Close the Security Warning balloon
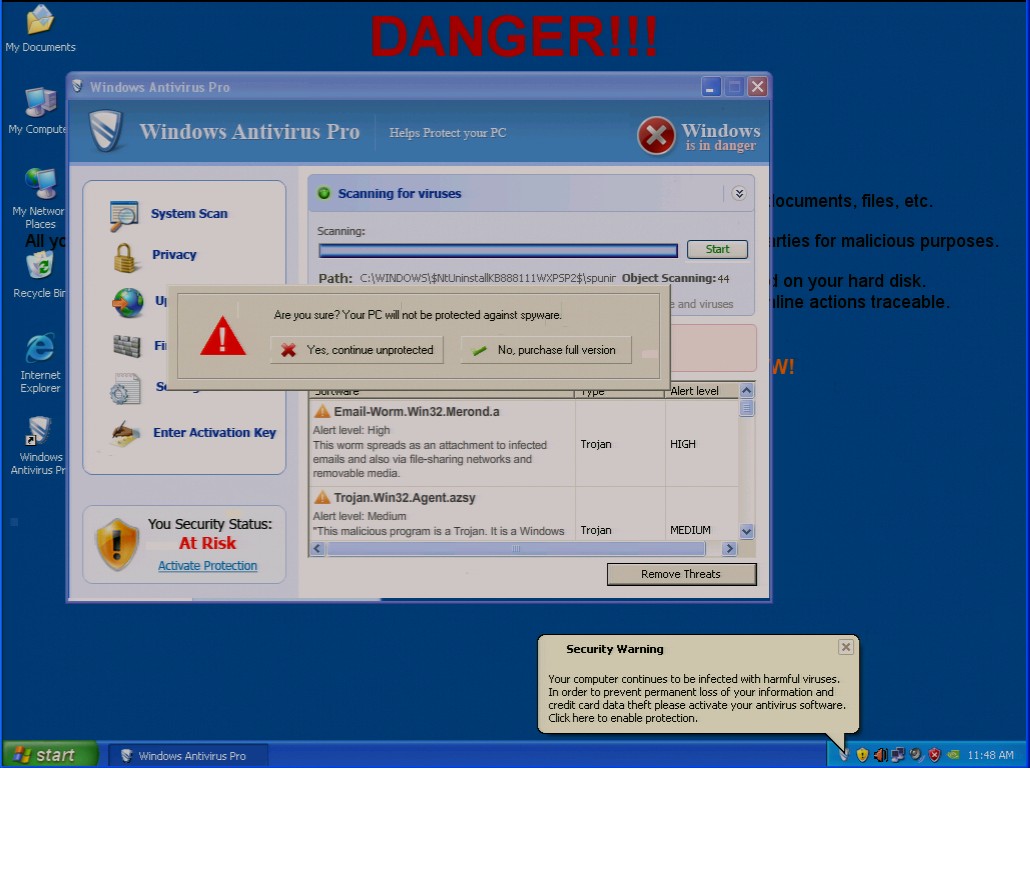1030x871 pixels. tap(846, 647)
